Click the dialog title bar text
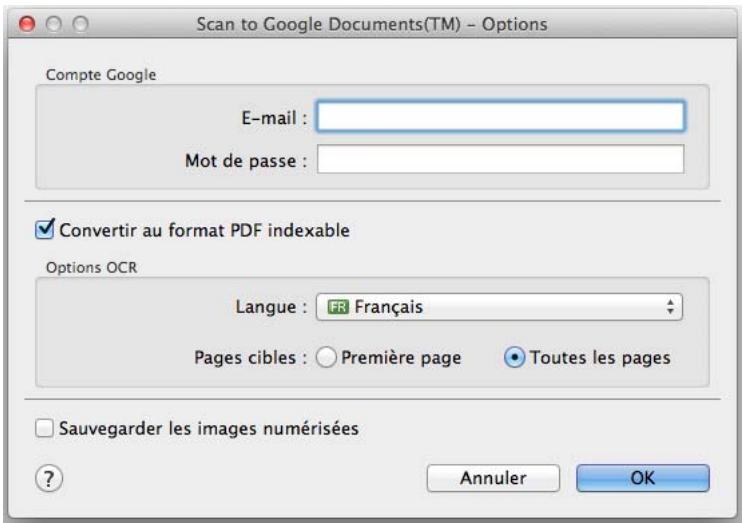743x523 pixels. tap(371, 25)
